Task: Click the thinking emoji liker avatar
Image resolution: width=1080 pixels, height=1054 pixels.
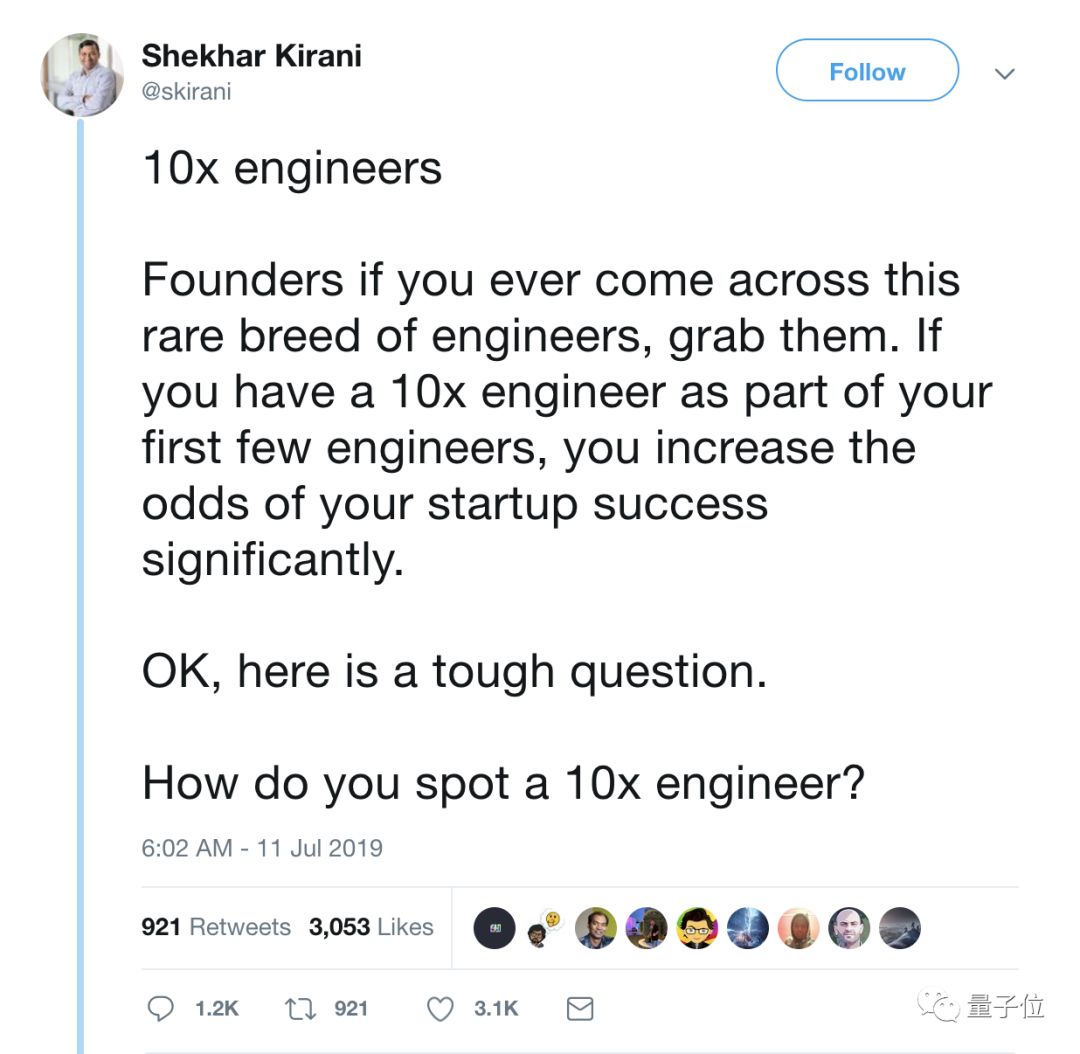Action: pos(544,926)
